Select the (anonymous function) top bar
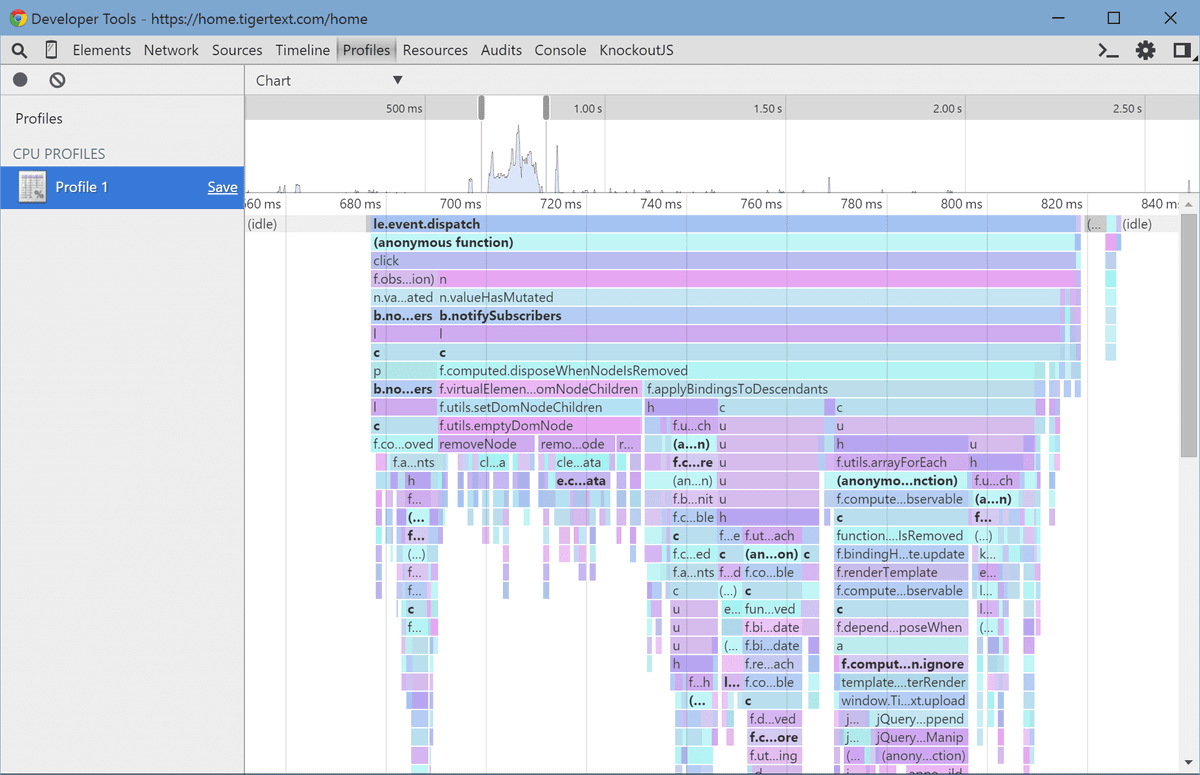Screen dimensions: 1200x775 723,242
